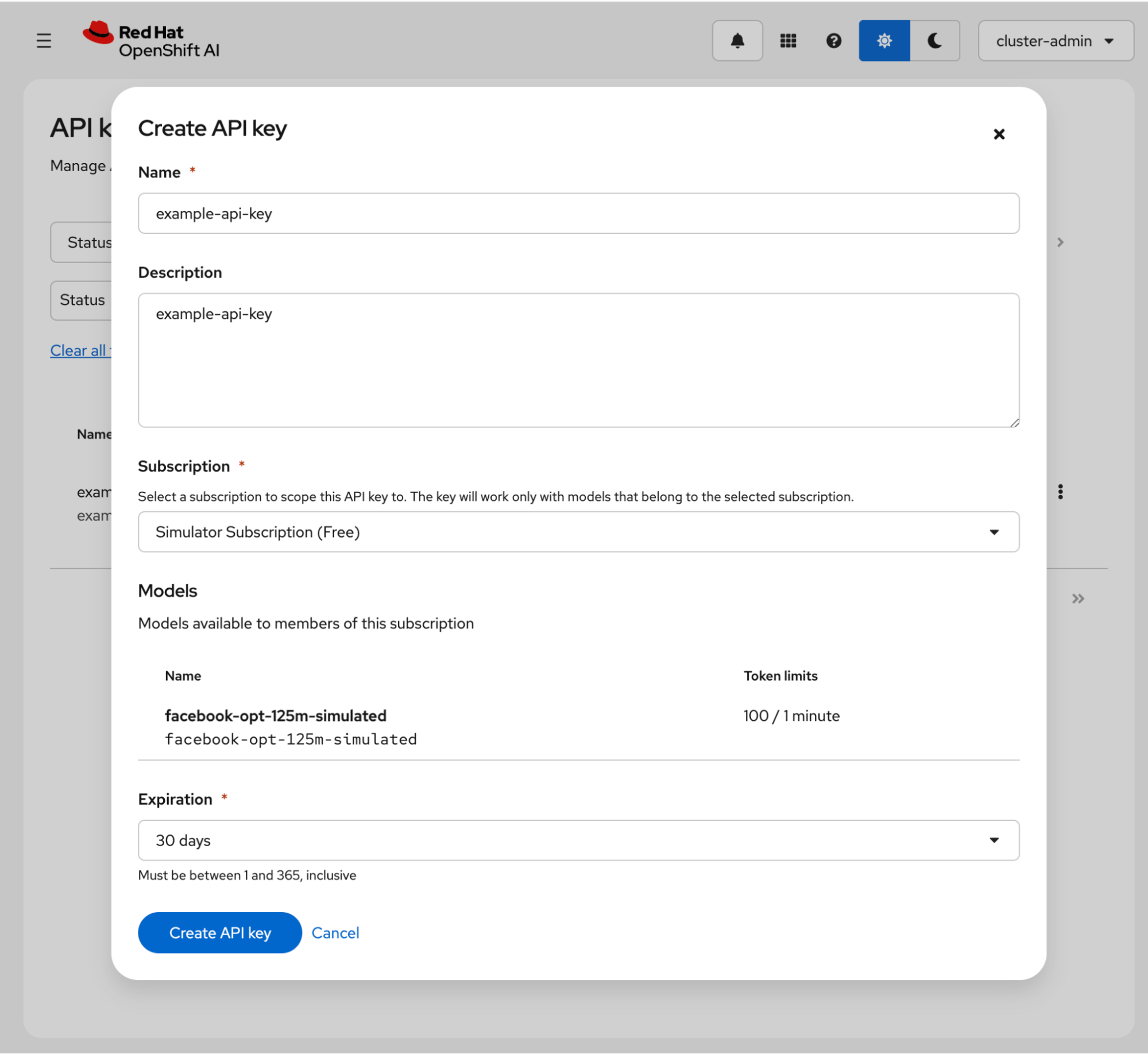The image size is (1148, 1054).
Task: Close the Create API key dialog
Action: 999,134
